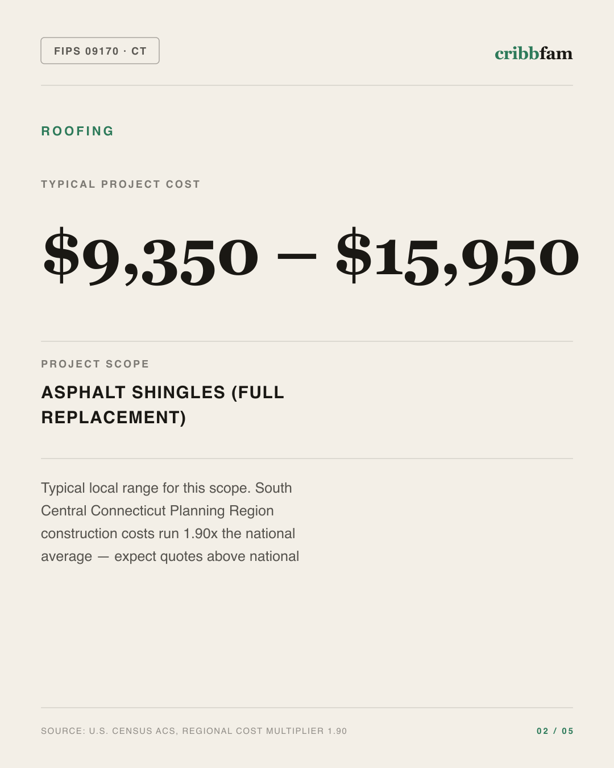Click the 02 / 05 page indicator
The width and height of the screenshot is (614, 768).
tap(555, 731)
